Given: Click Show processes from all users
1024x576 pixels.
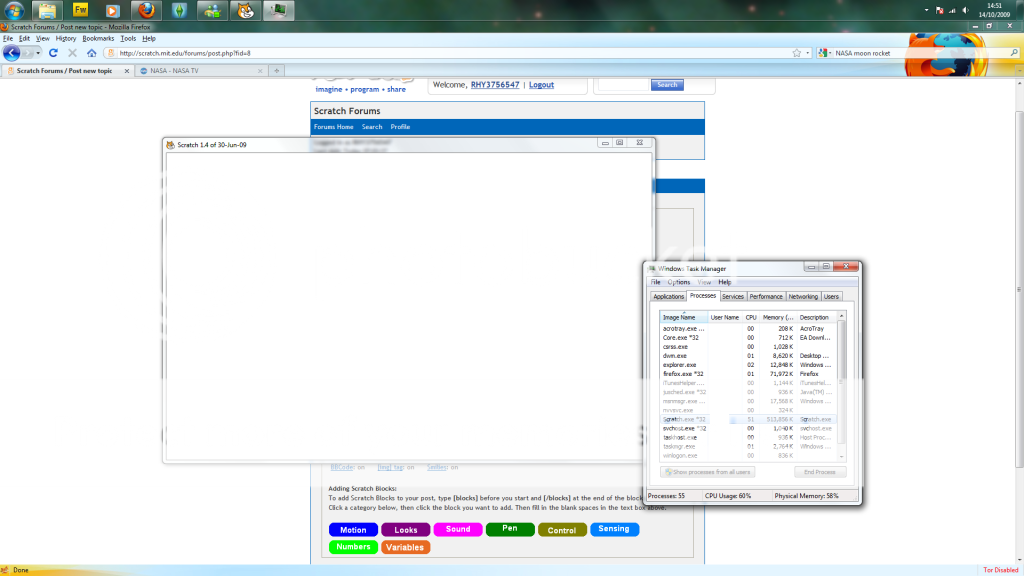Looking at the screenshot, I should [x=707, y=472].
